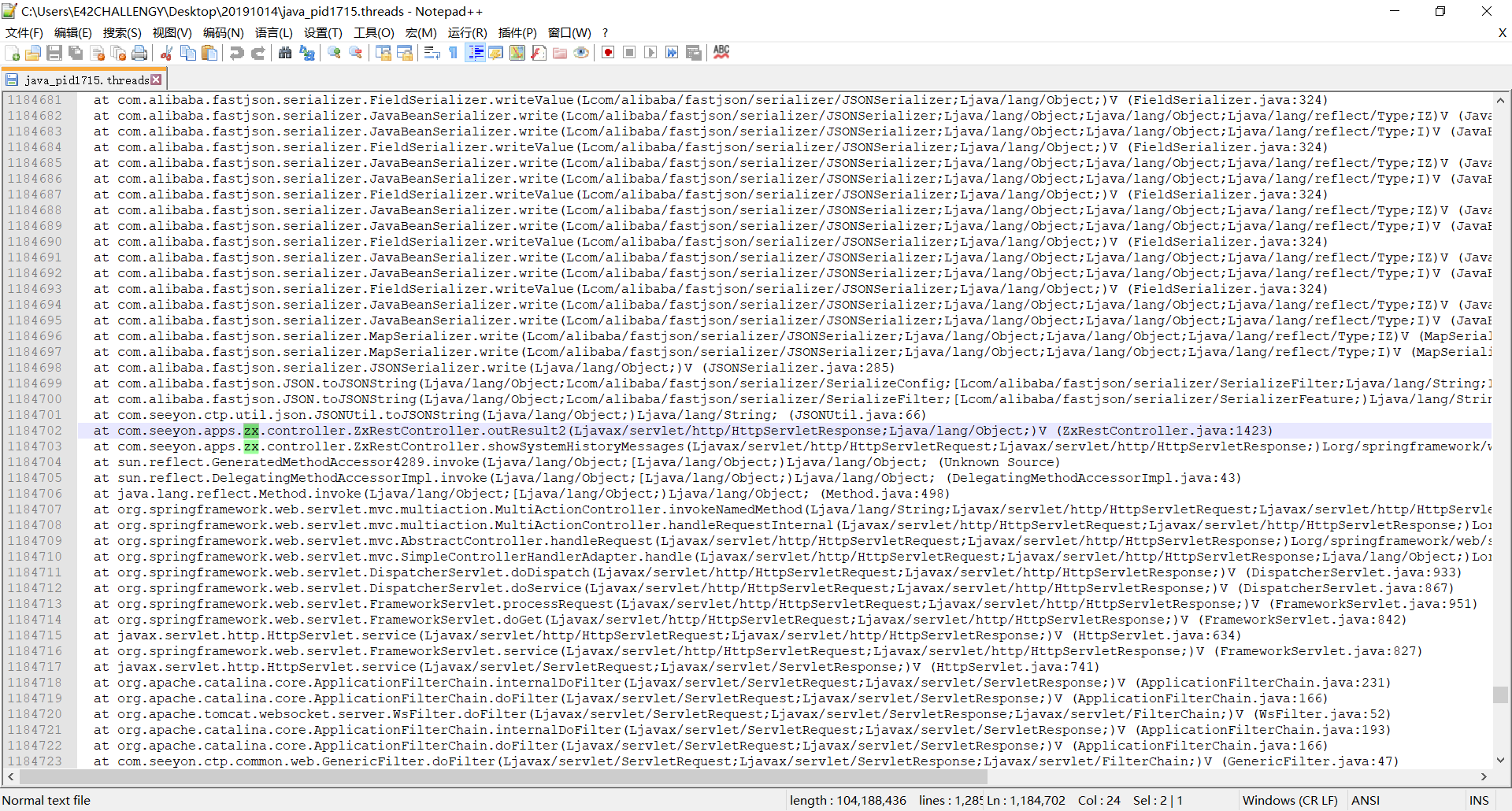
Task: Open the 插件(P) plugins menu
Action: [x=517, y=32]
